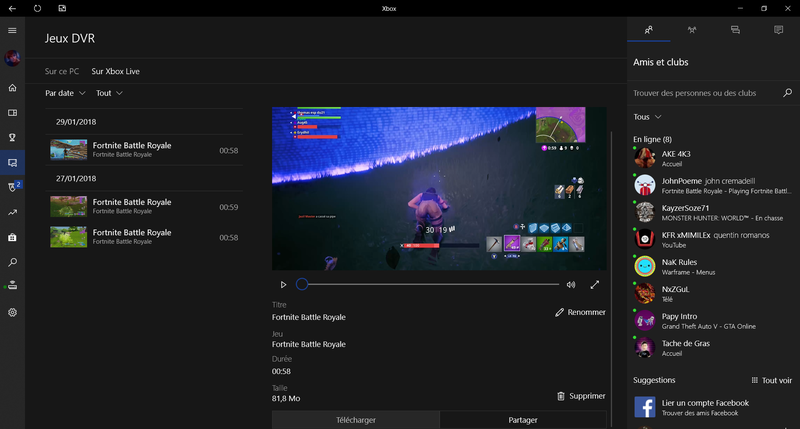Open the Activity alerts tab icon

[x=778, y=31]
